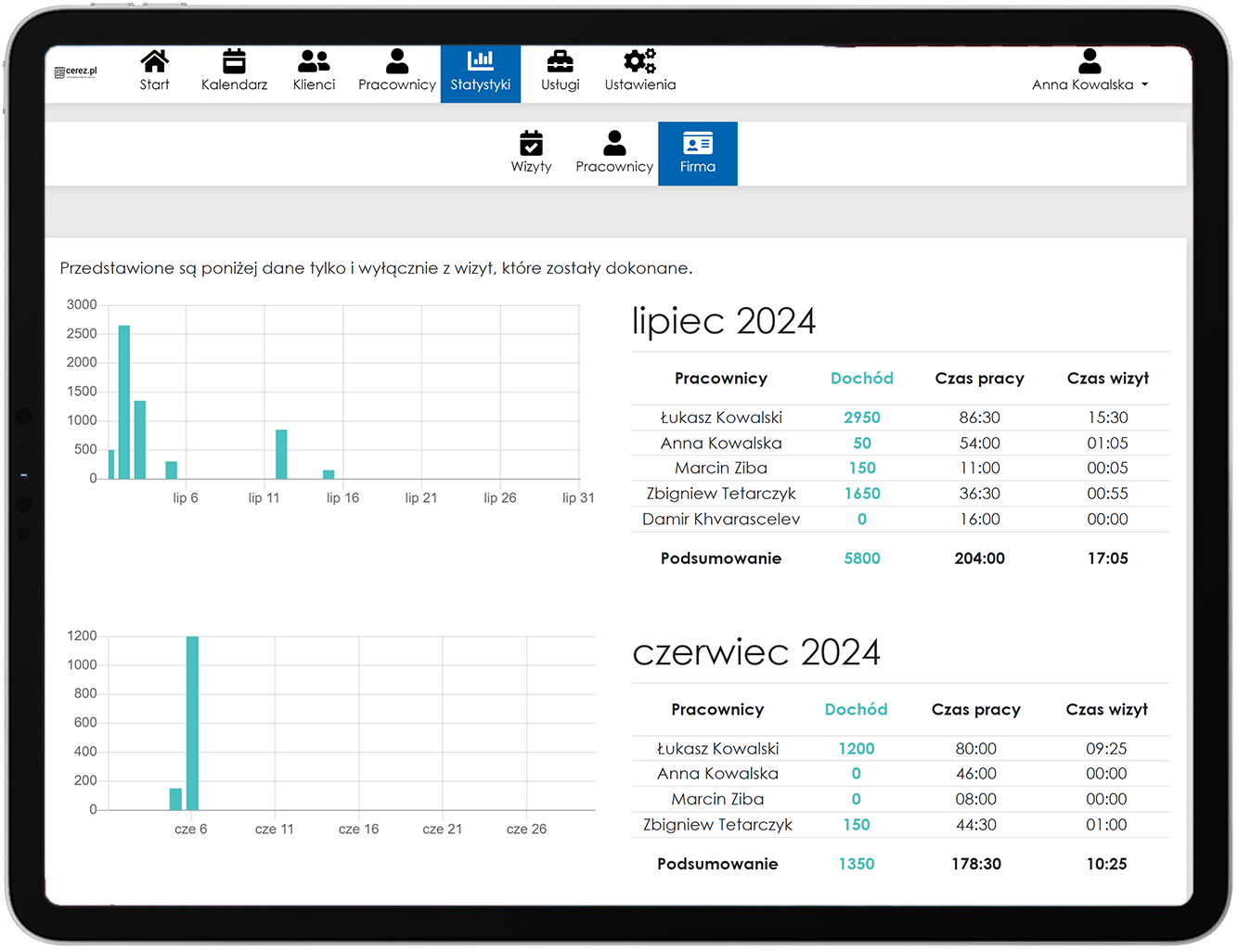Click the Dochód header in lipiec table
This screenshot has width=1238, height=952.
pyautogui.click(x=861, y=379)
